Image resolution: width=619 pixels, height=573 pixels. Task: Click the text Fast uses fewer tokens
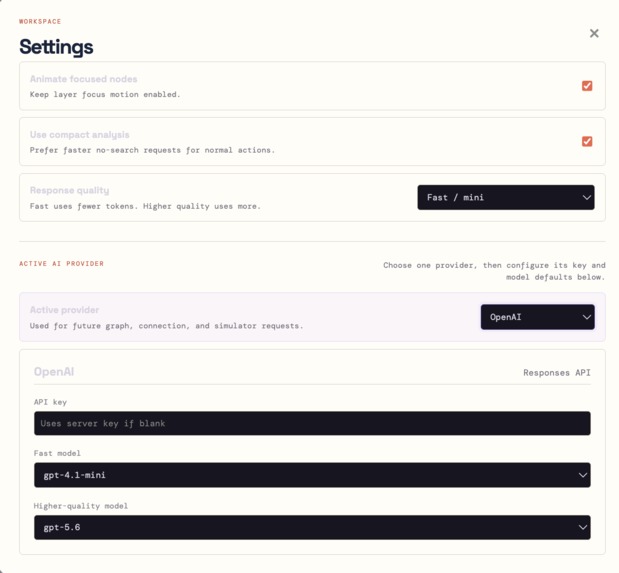145,206
